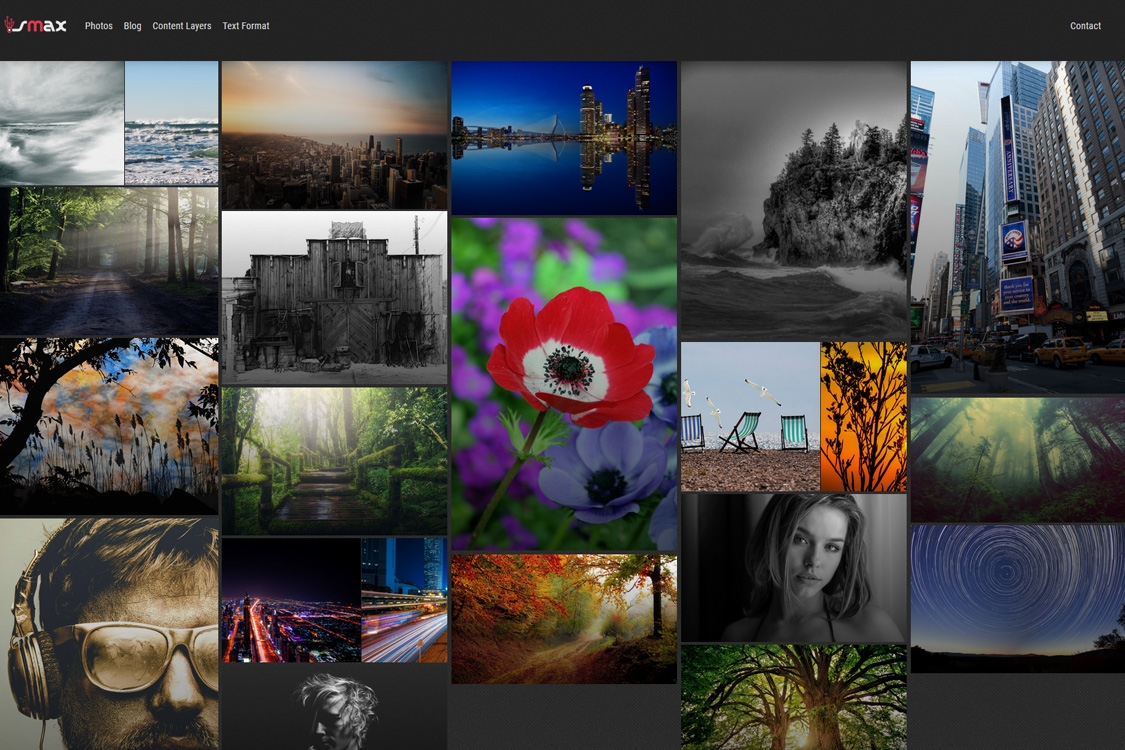
Task: Open the sunbeams forest road photo
Action: (109, 261)
